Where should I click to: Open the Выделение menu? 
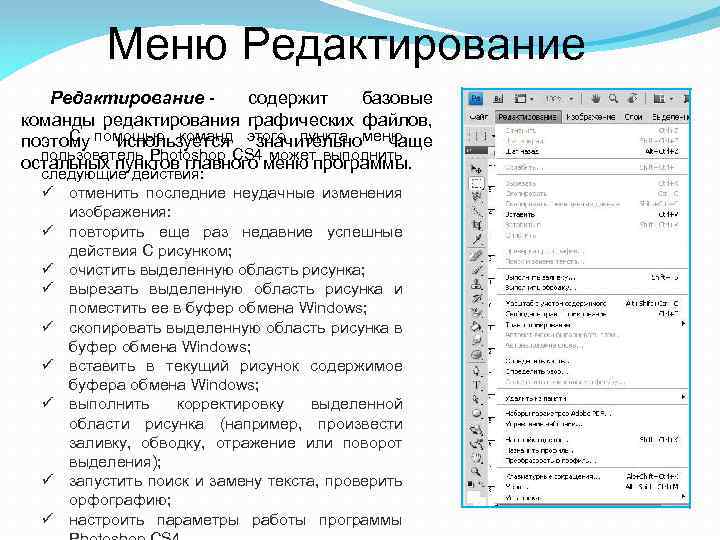[x=670, y=117]
